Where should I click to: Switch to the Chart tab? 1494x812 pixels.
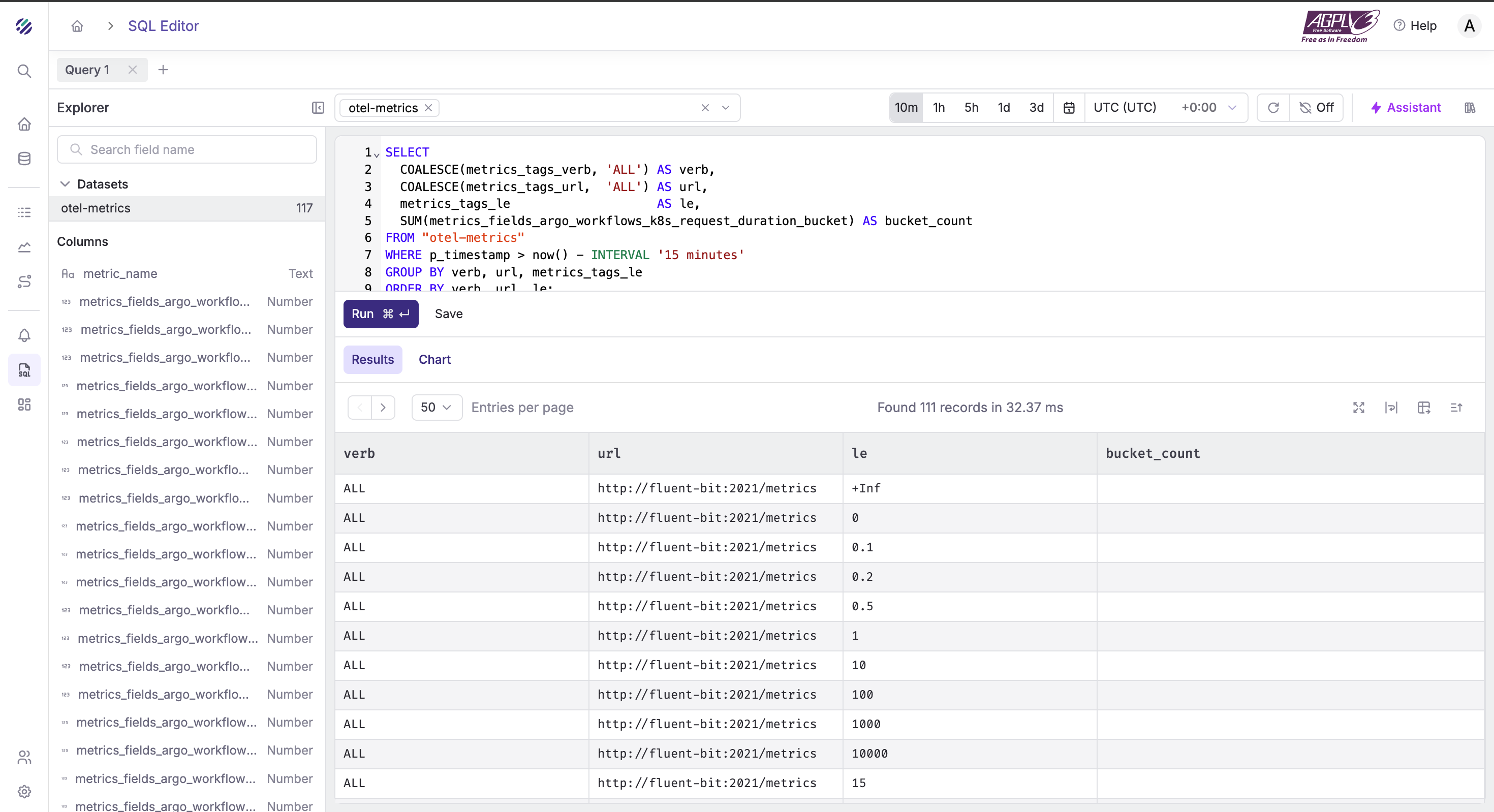pos(434,360)
